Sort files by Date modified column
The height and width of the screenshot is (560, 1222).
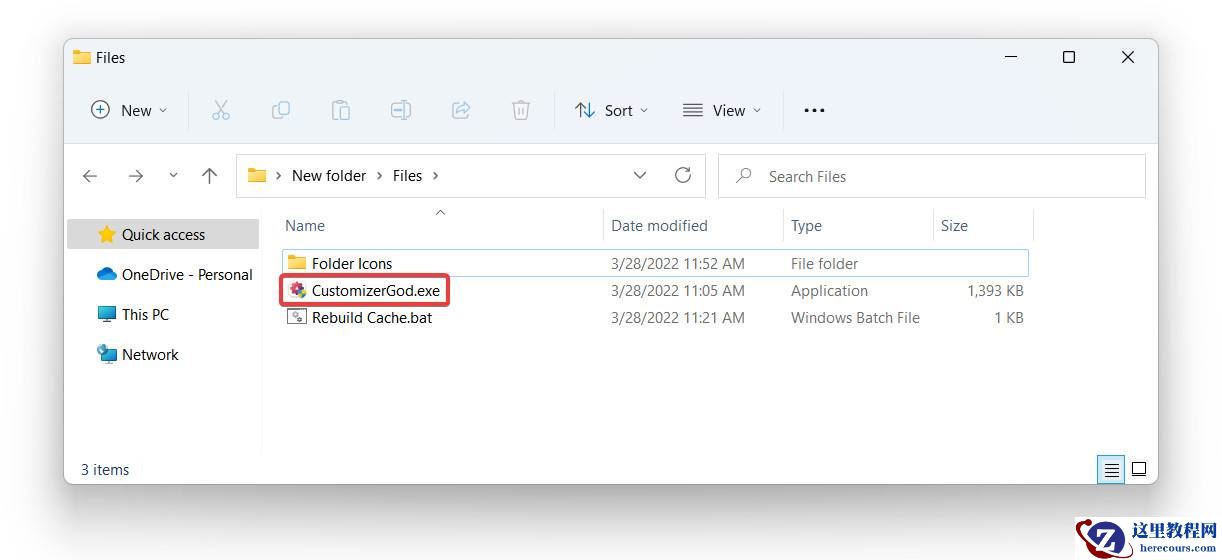point(659,226)
